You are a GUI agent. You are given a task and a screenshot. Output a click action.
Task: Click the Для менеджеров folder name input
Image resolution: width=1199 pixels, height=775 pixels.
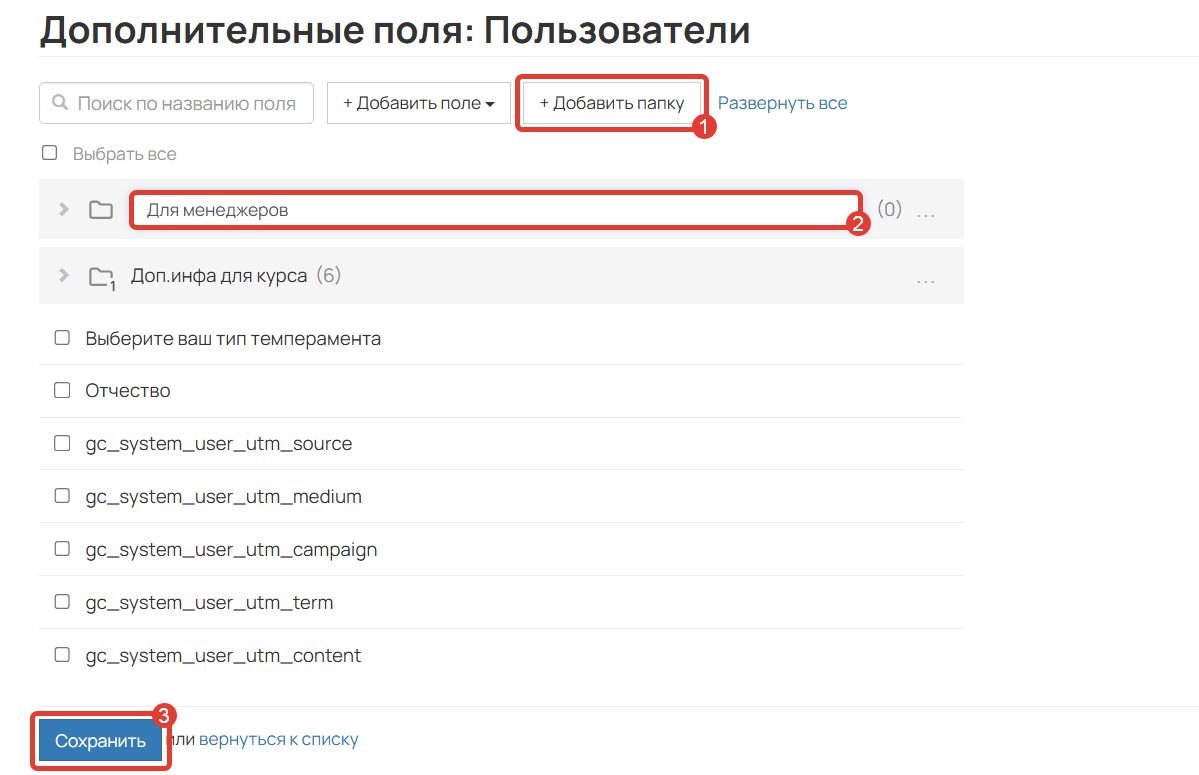coord(496,209)
